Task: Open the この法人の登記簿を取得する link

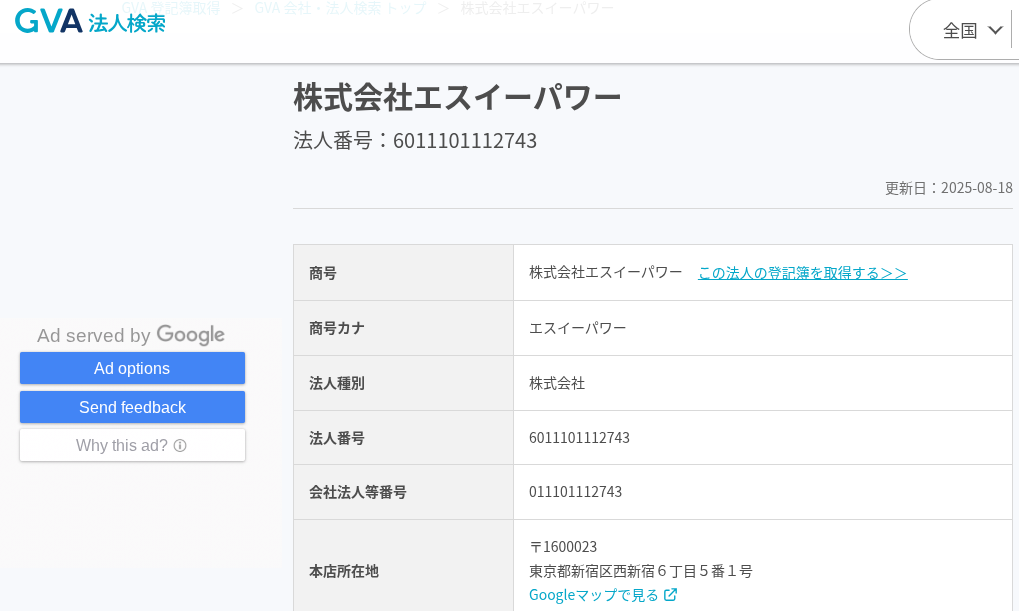Action: pos(802,273)
